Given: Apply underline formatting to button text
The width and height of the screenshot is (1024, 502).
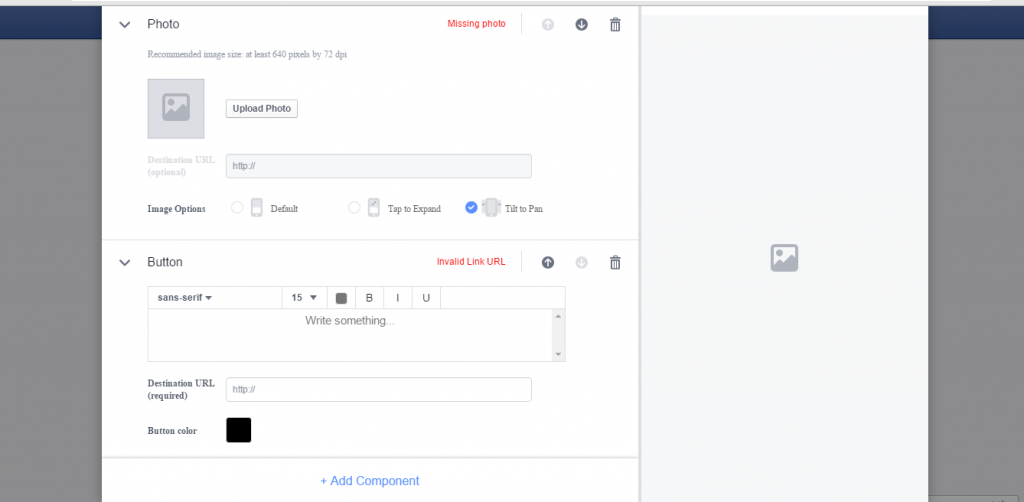Looking at the screenshot, I should [426, 298].
